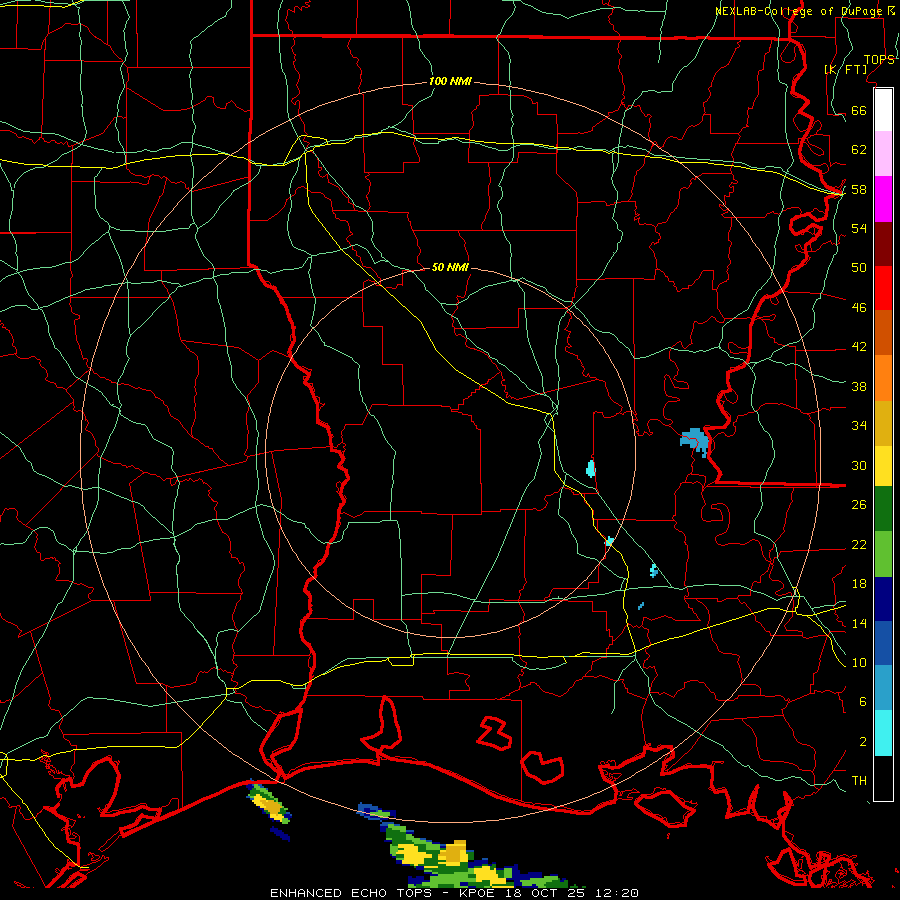
Task: Click the dark green legend swatch
Action: point(883,509)
